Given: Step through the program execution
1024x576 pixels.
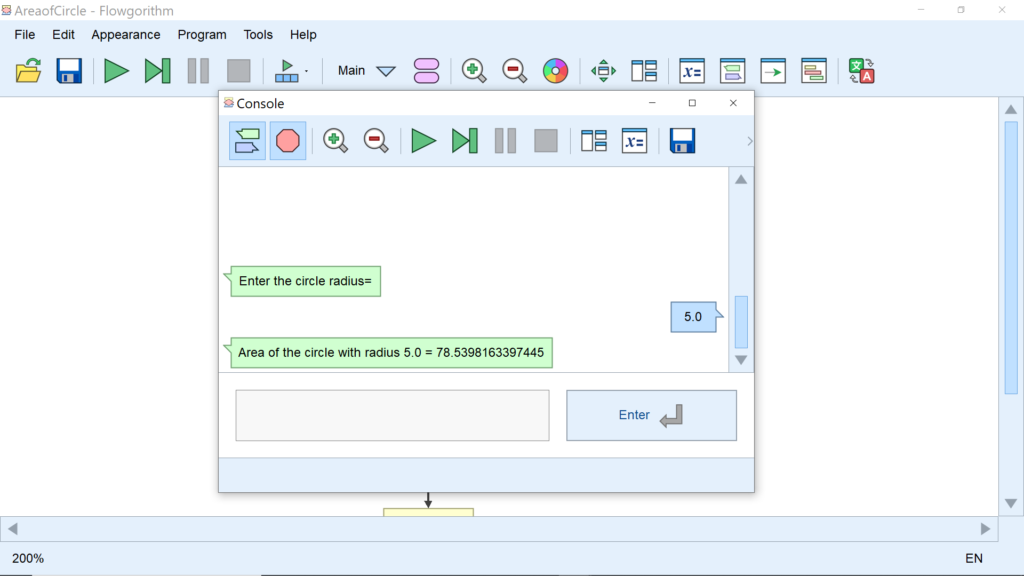Looking at the screenshot, I should tap(157, 70).
